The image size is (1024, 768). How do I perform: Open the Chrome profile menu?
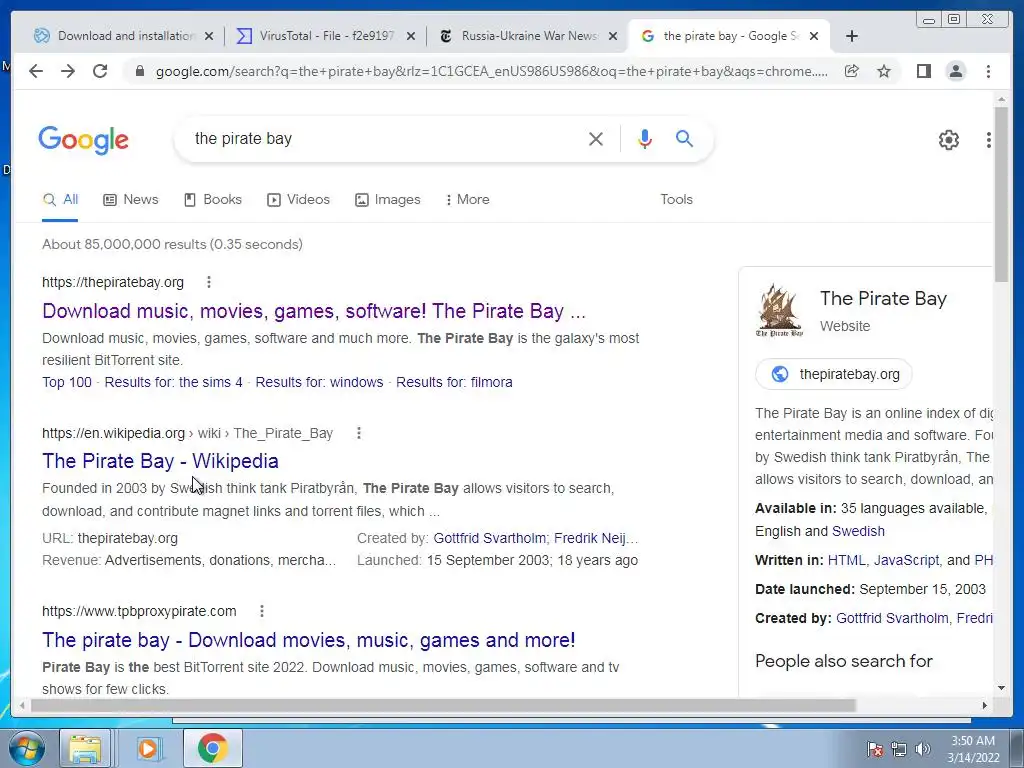click(955, 71)
